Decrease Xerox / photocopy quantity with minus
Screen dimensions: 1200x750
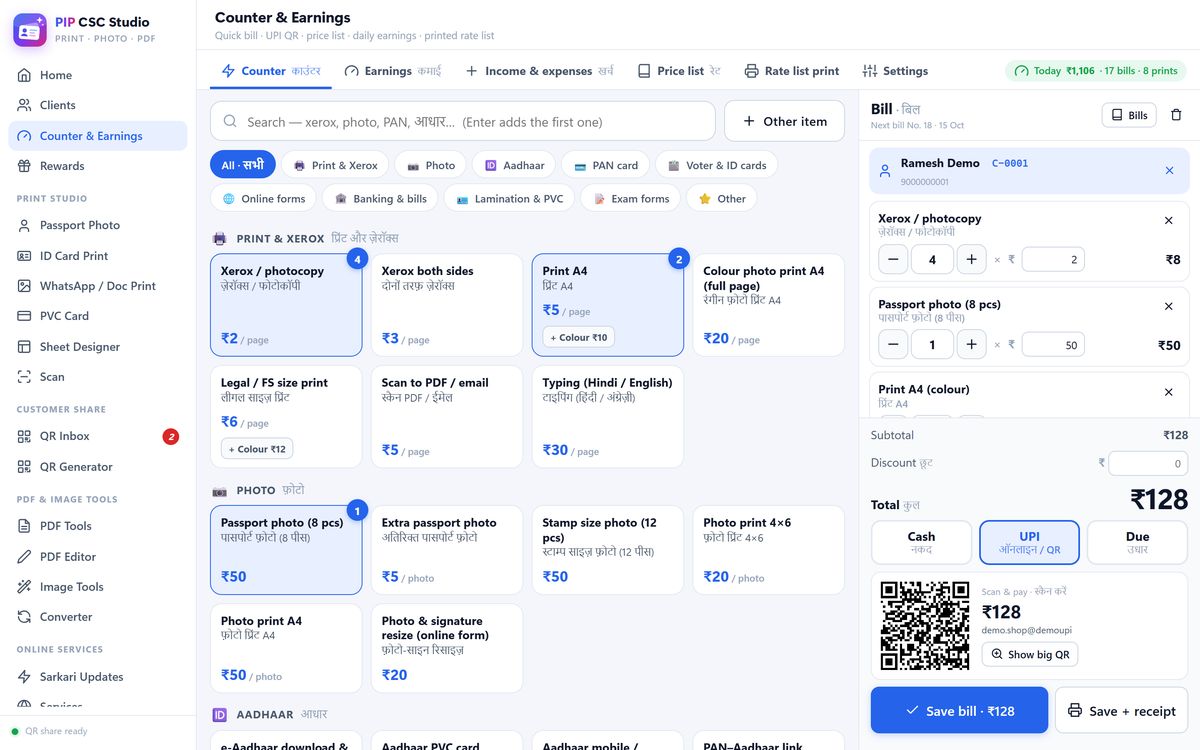(893, 260)
